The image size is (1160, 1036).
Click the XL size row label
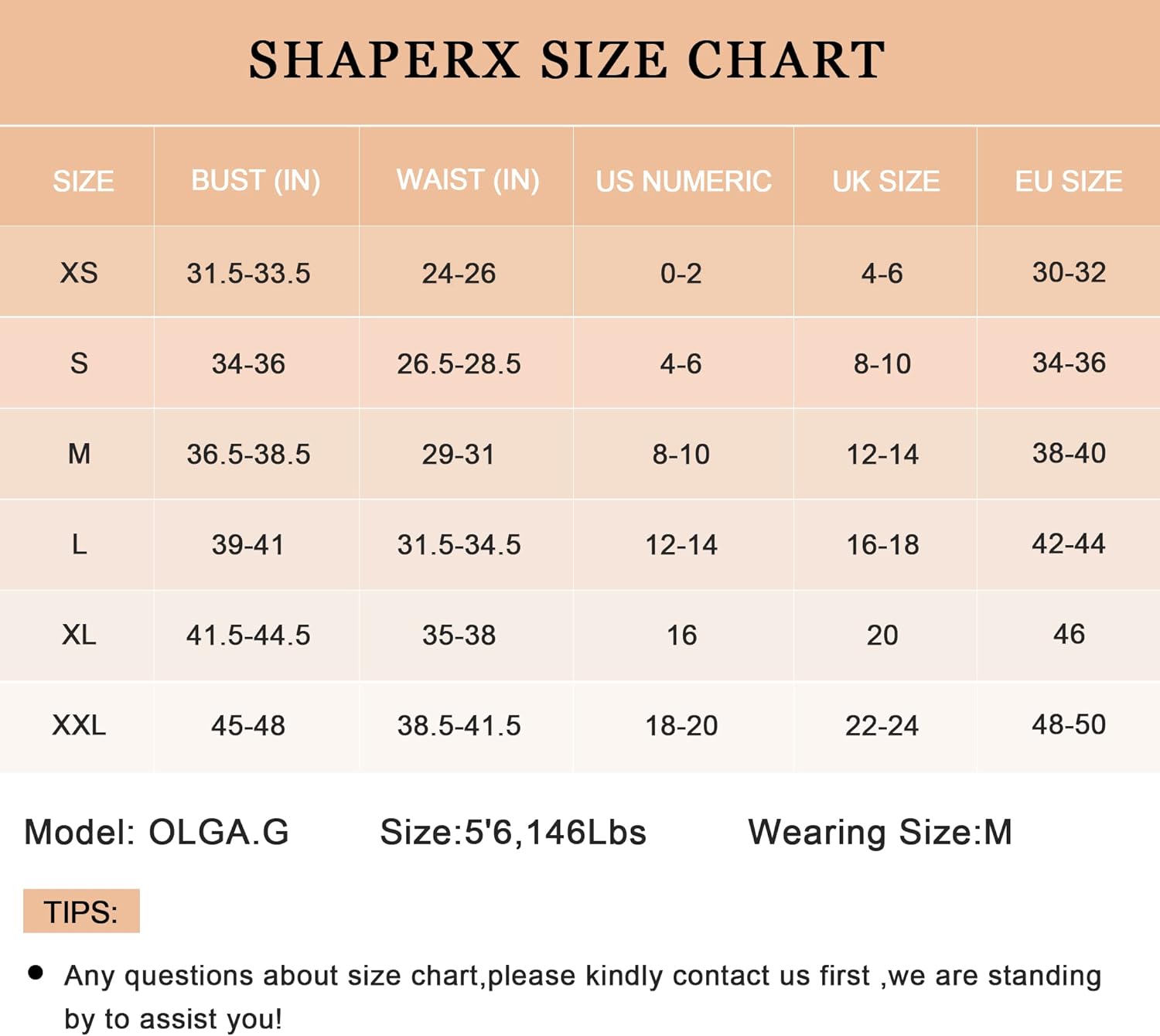coord(79,635)
